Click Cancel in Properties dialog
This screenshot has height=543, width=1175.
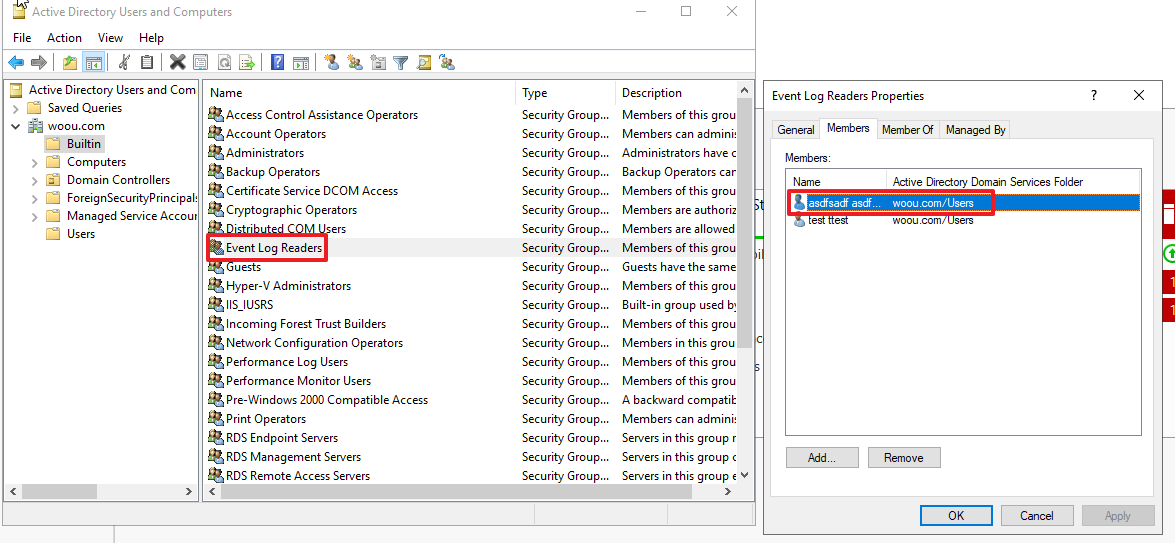point(1037,515)
